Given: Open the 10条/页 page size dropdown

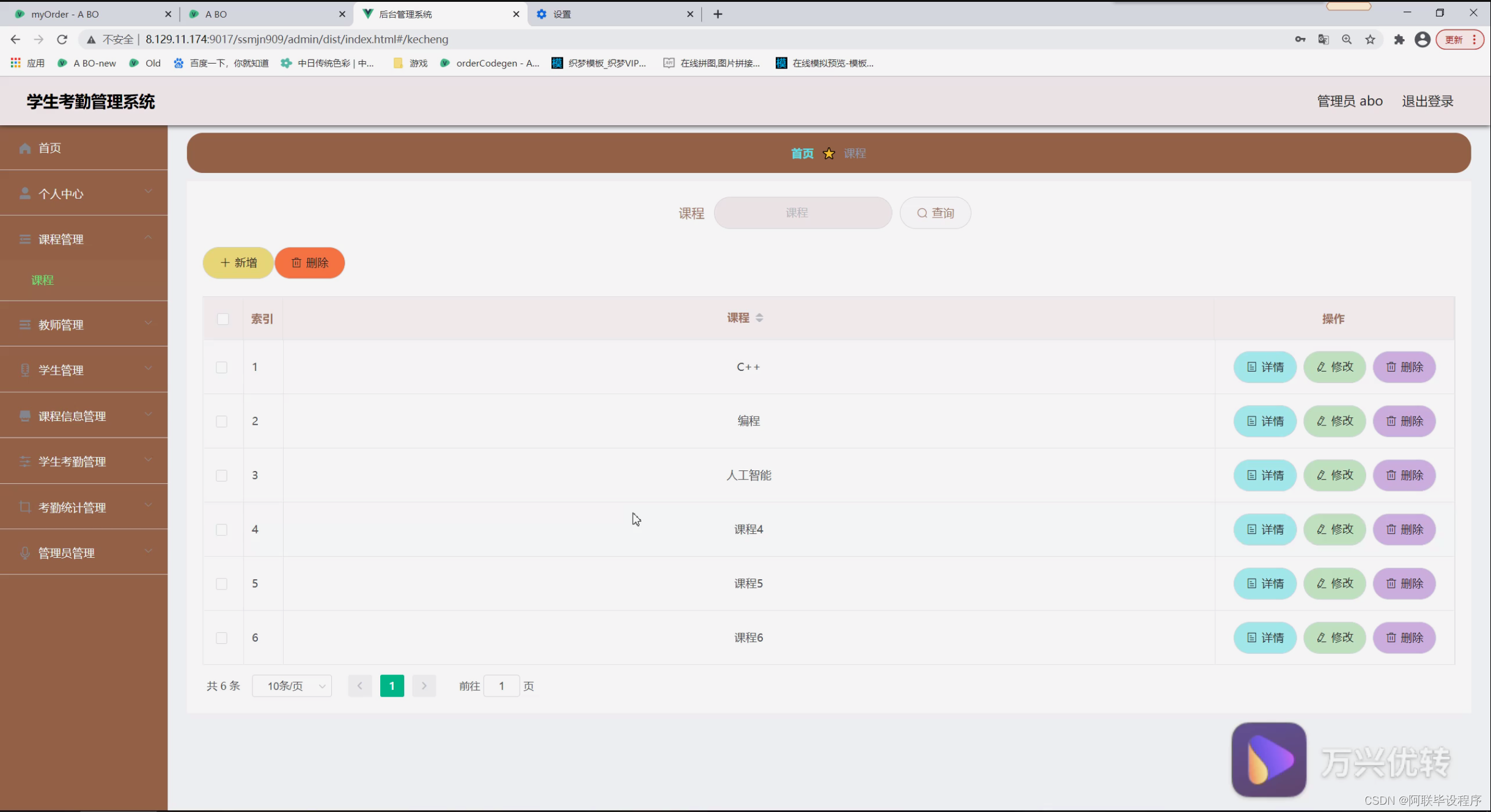Looking at the screenshot, I should 292,686.
